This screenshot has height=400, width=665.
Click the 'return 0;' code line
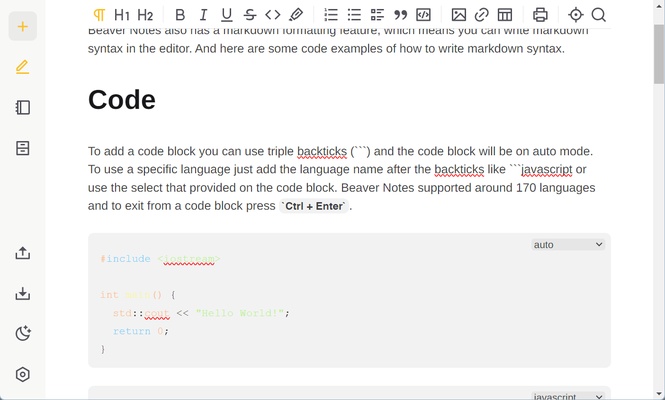[141, 331]
